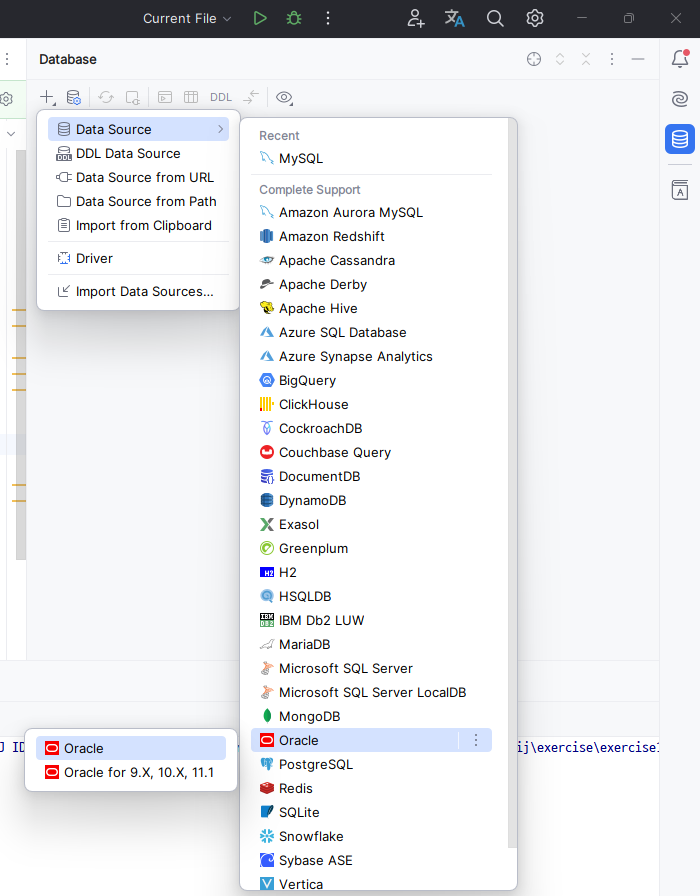
Task: Choose Apache Hive
Action: (x=371, y=309)
